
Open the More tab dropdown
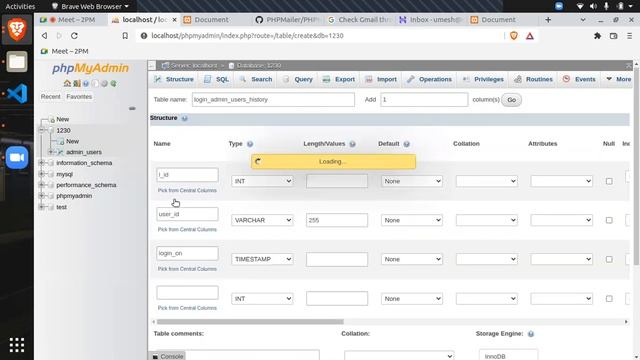click(x=619, y=80)
